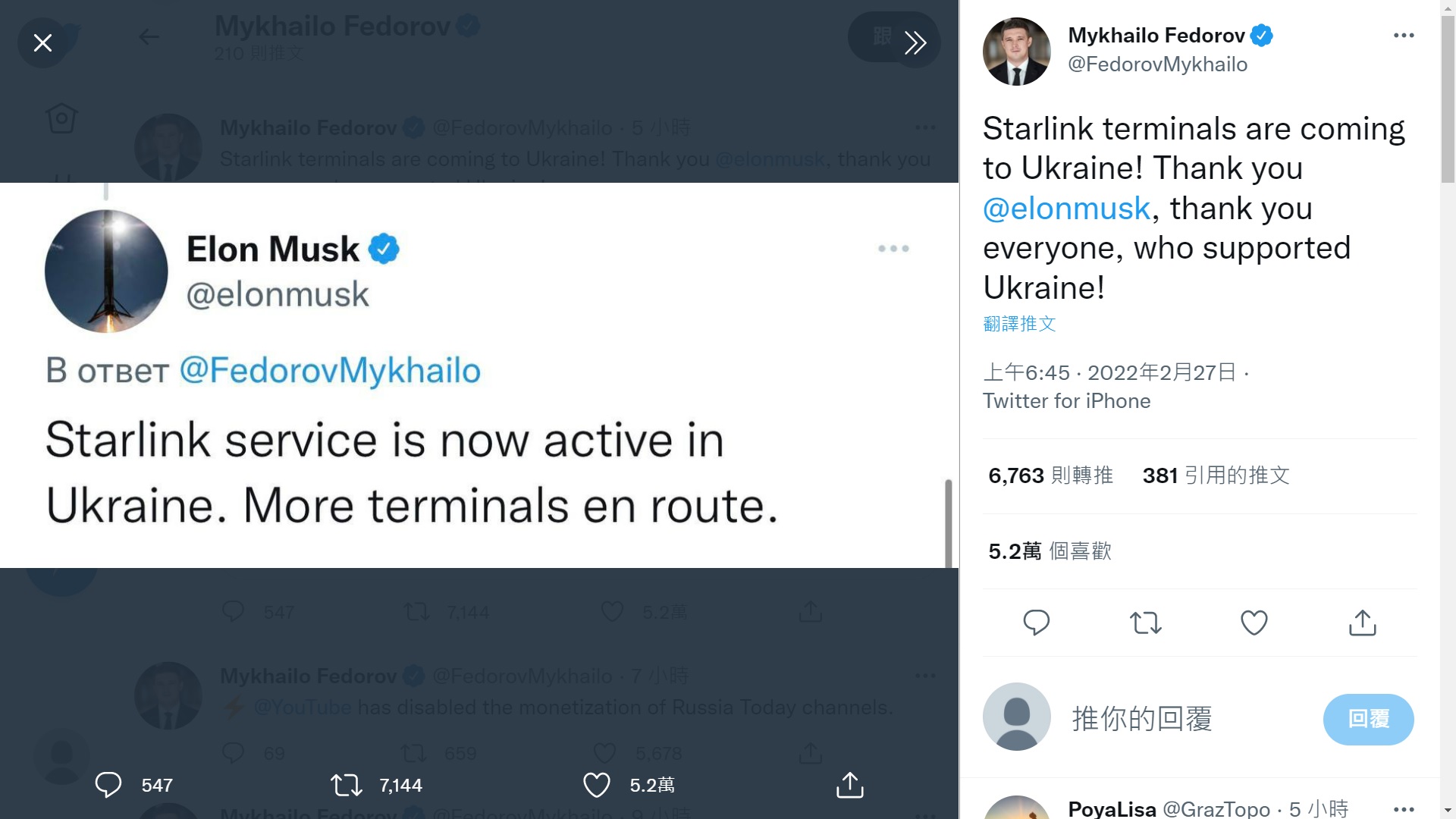Click the translate tweet link
The image size is (1456, 819).
click(1019, 324)
